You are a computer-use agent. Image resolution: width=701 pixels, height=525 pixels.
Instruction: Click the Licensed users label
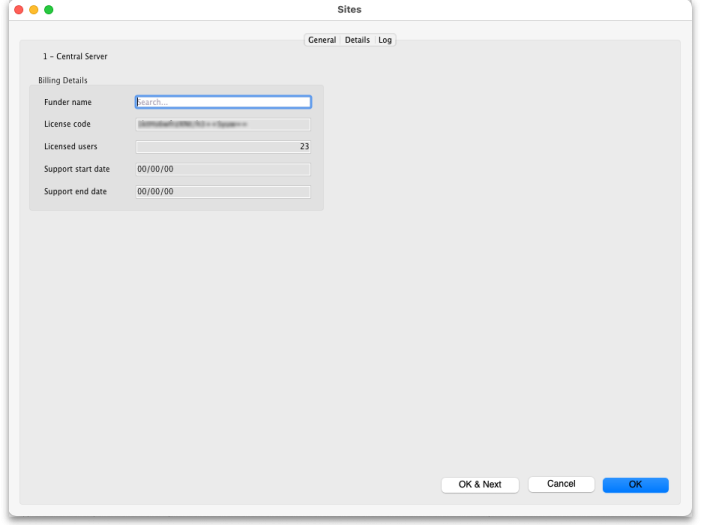pyautogui.click(x=71, y=147)
